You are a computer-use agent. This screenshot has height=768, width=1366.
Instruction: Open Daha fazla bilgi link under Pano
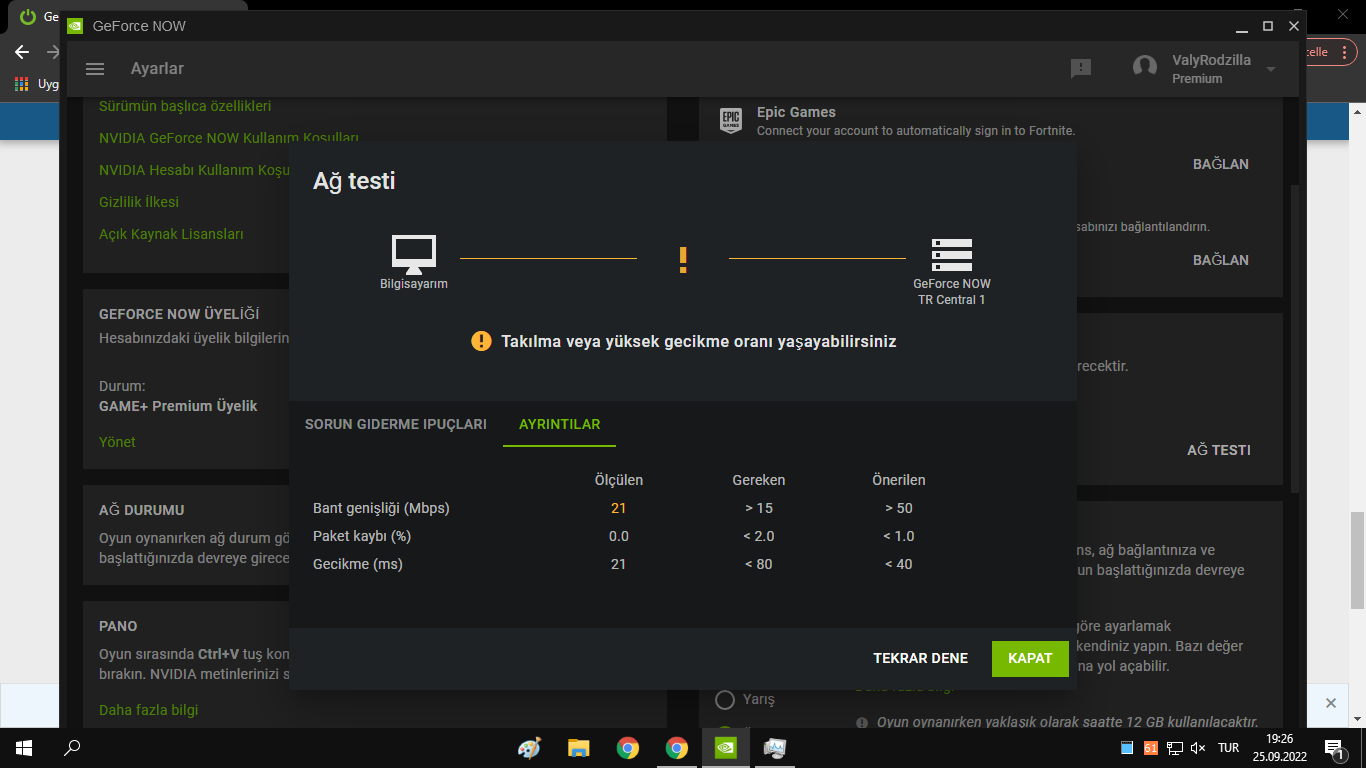tap(148, 710)
